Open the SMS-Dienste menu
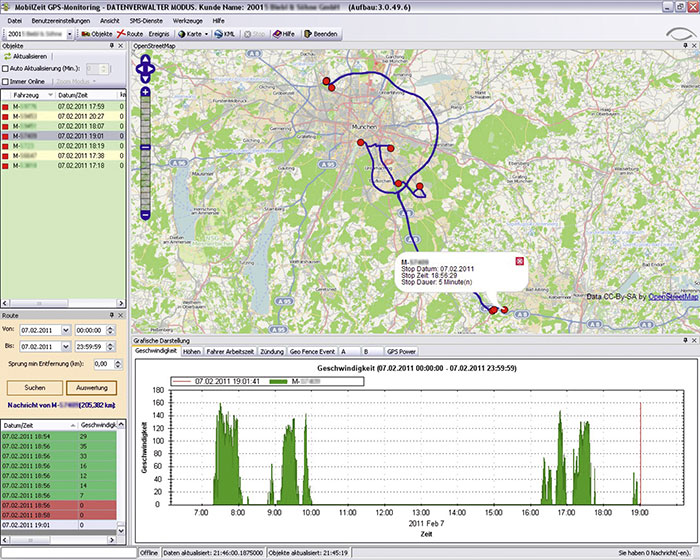The height and width of the screenshot is (560, 700). (x=146, y=21)
